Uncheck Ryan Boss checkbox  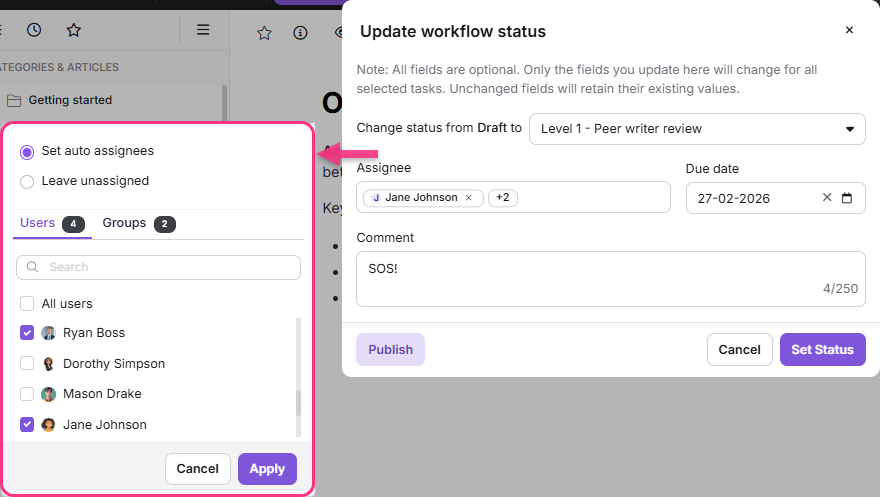click(x=27, y=333)
